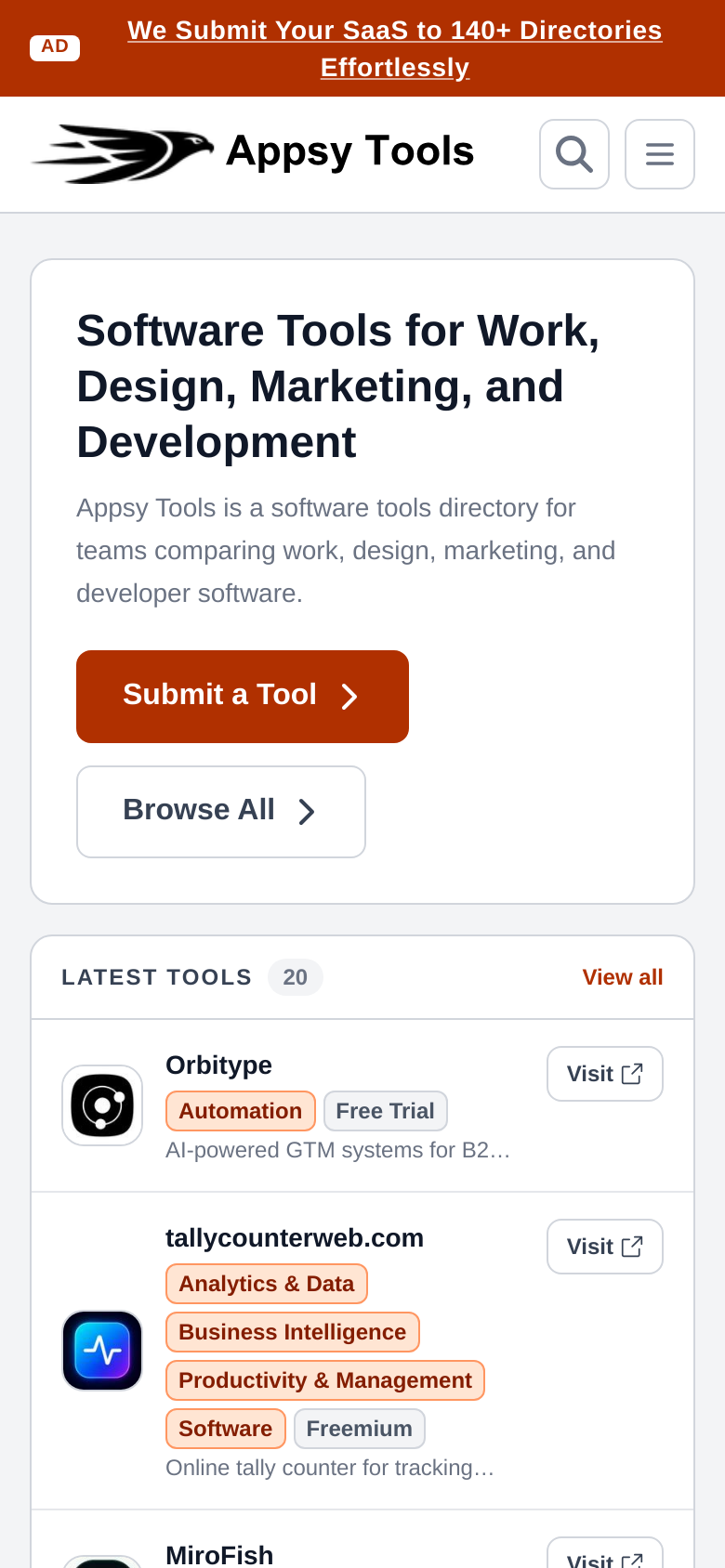Click the LATEST TOOLS heading
Image resolution: width=725 pixels, height=1568 pixels.
tap(157, 977)
